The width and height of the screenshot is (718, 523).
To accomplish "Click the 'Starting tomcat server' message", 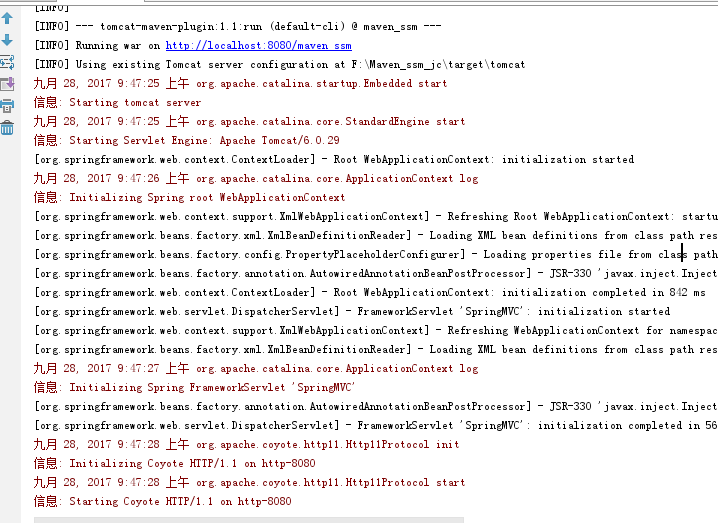I will (x=117, y=103).
